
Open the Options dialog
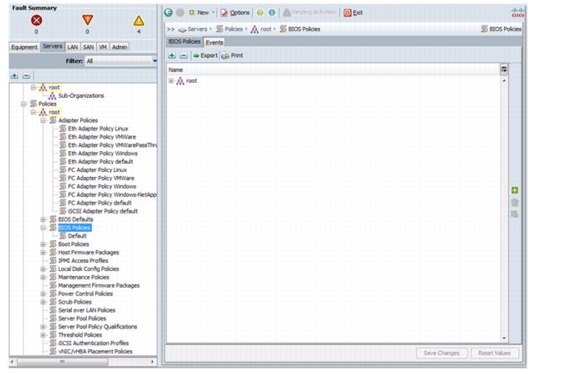[x=235, y=12]
